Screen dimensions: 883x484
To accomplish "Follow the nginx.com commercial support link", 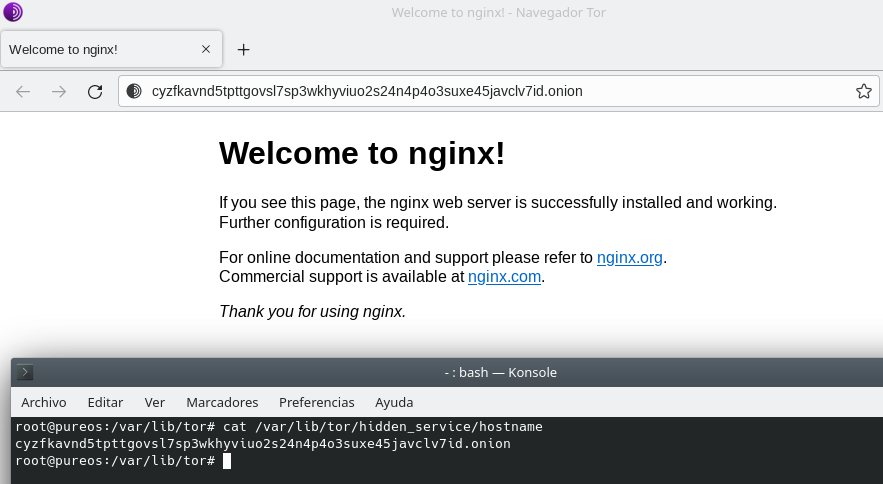I will pos(505,277).
